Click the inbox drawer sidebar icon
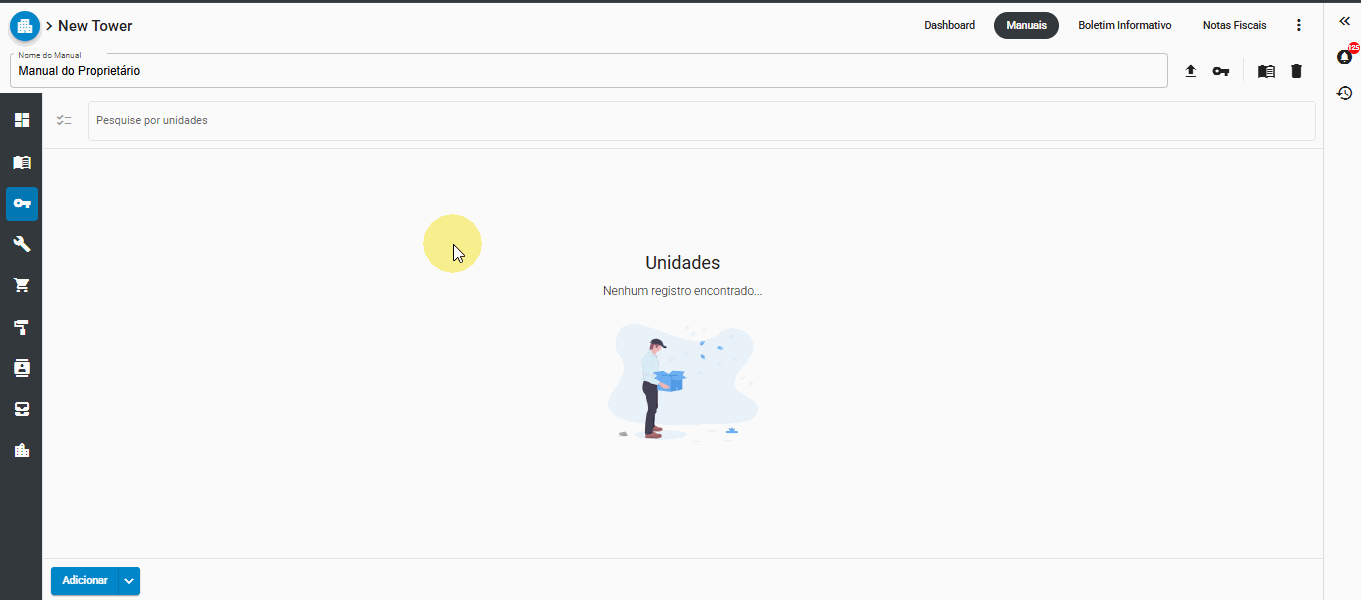Screen dimensions: 1361x600 [21, 409]
